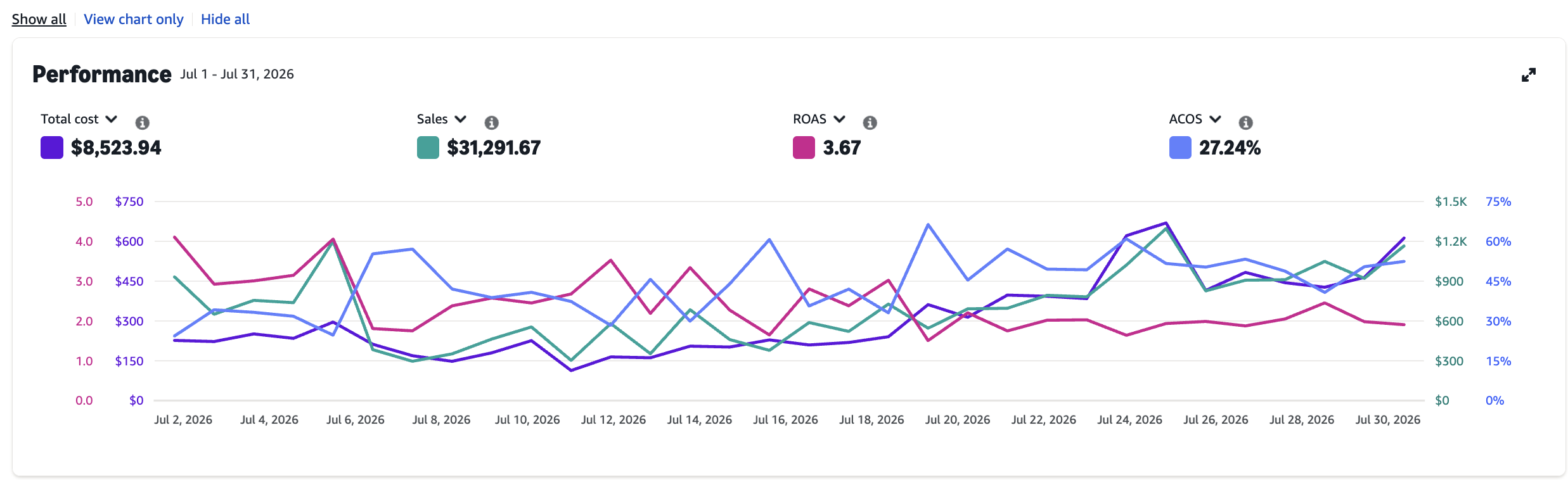Open the Sales info tooltip icon
This screenshot has height=480, width=1568.
(x=491, y=122)
